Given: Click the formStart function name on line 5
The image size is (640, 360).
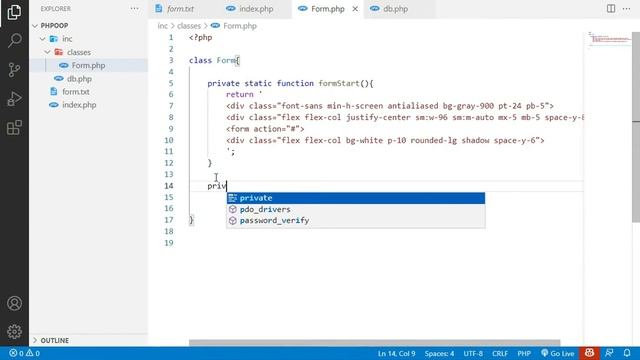Looking at the screenshot, I should coord(339,83).
